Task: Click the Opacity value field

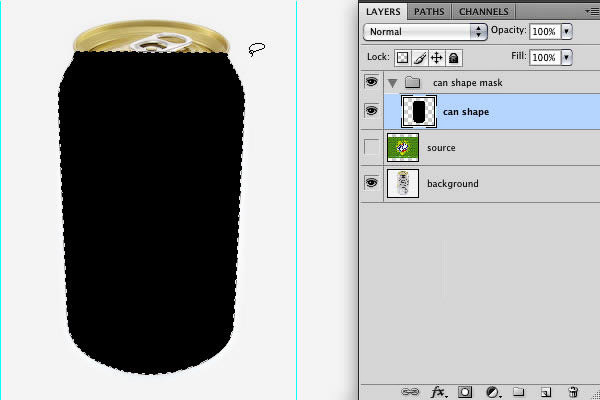Action: 545,31
